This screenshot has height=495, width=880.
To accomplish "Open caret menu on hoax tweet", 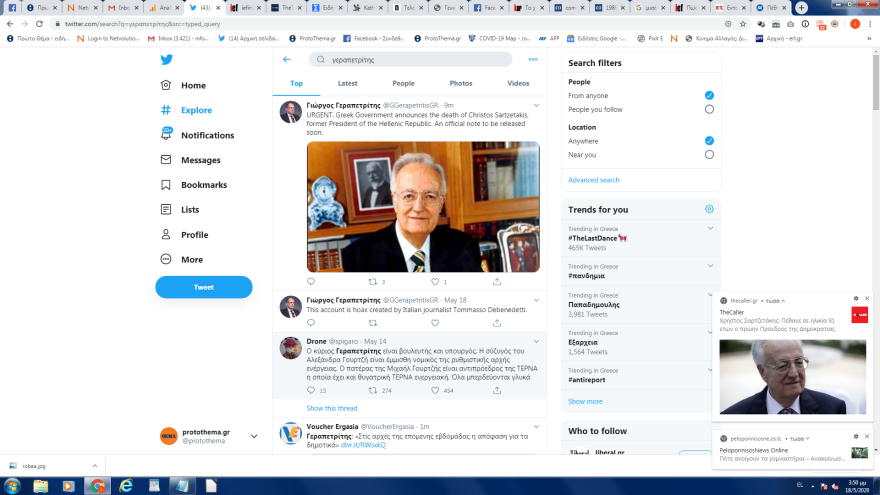I will click(x=537, y=300).
